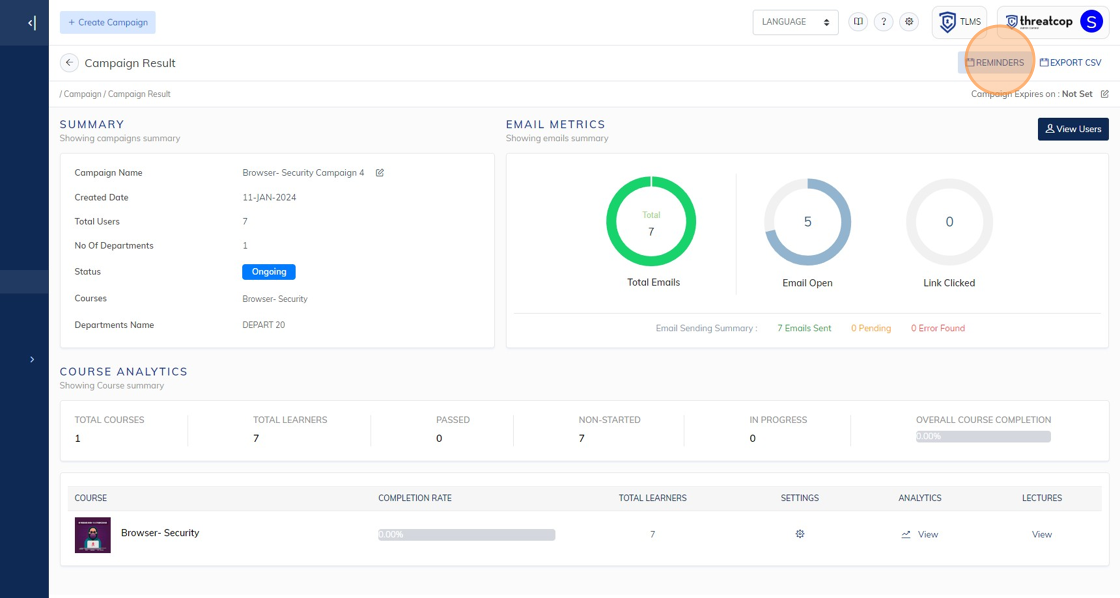
Task: Click the help question mark icon
Action: [x=884, y=21]
